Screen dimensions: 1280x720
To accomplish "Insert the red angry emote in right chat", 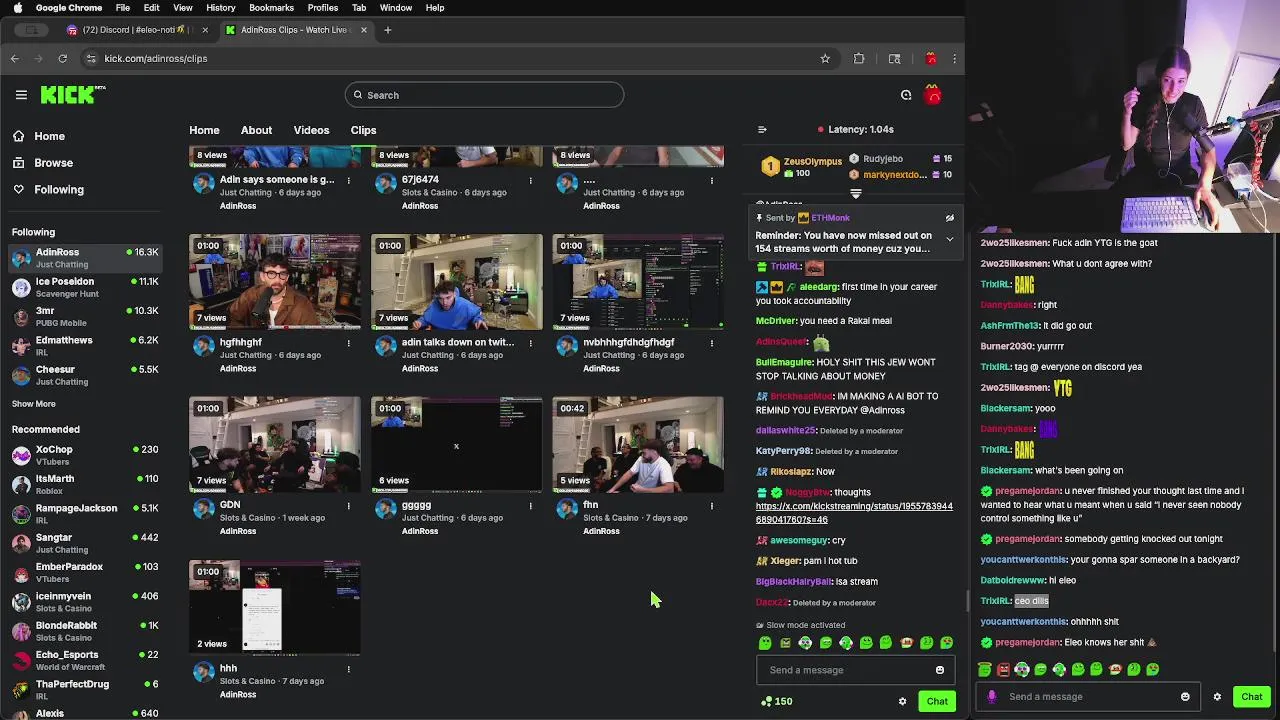I will 1003,670.
